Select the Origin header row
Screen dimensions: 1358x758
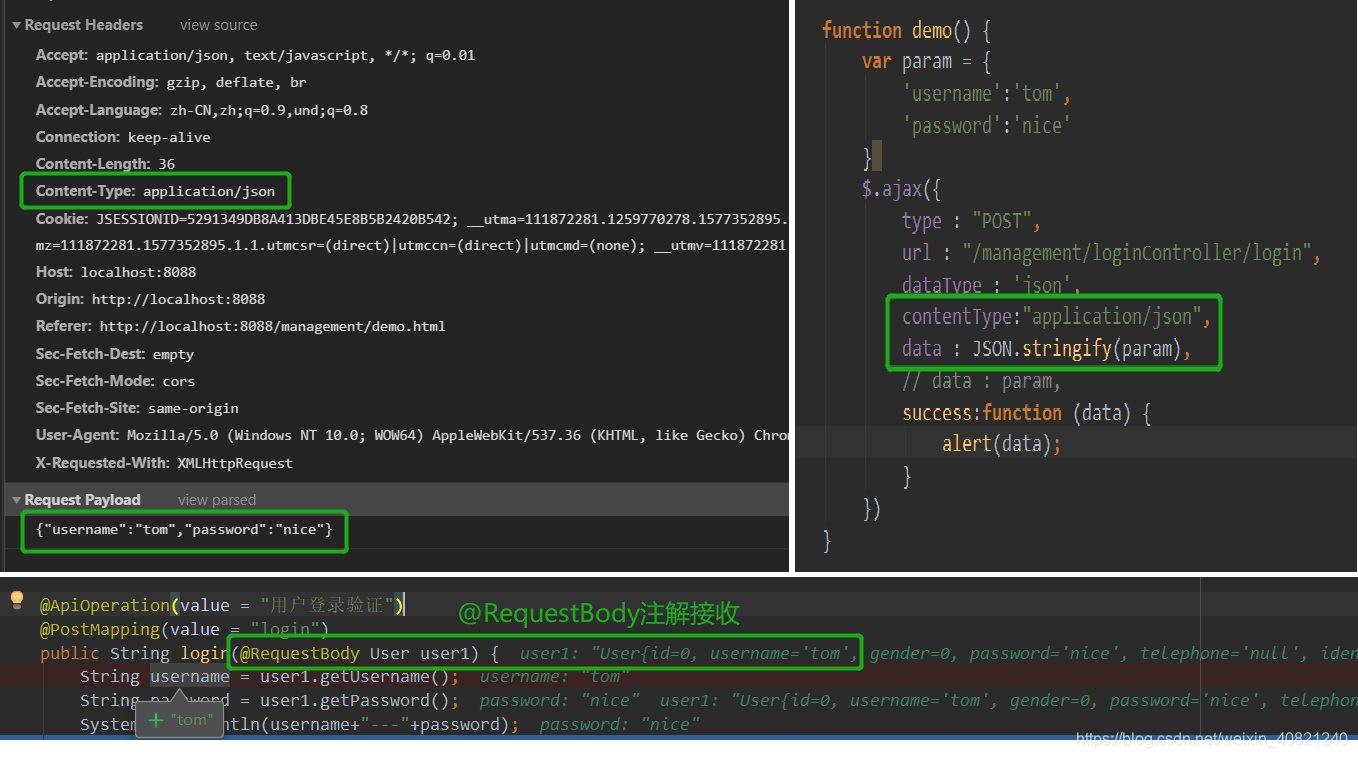(x=150, y=299)
